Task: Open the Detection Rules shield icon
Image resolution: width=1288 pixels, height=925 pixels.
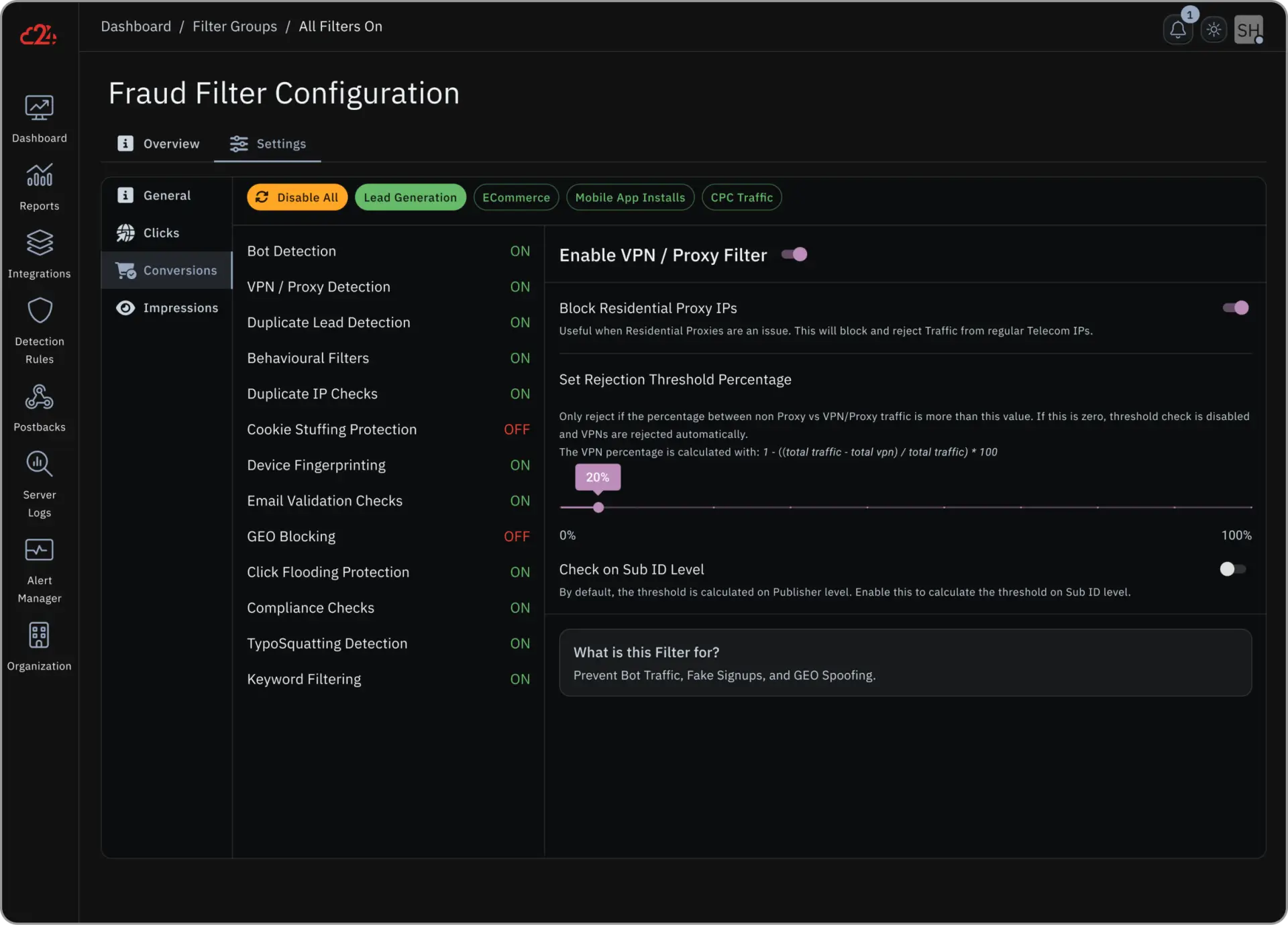Action: tap(39, 311)
